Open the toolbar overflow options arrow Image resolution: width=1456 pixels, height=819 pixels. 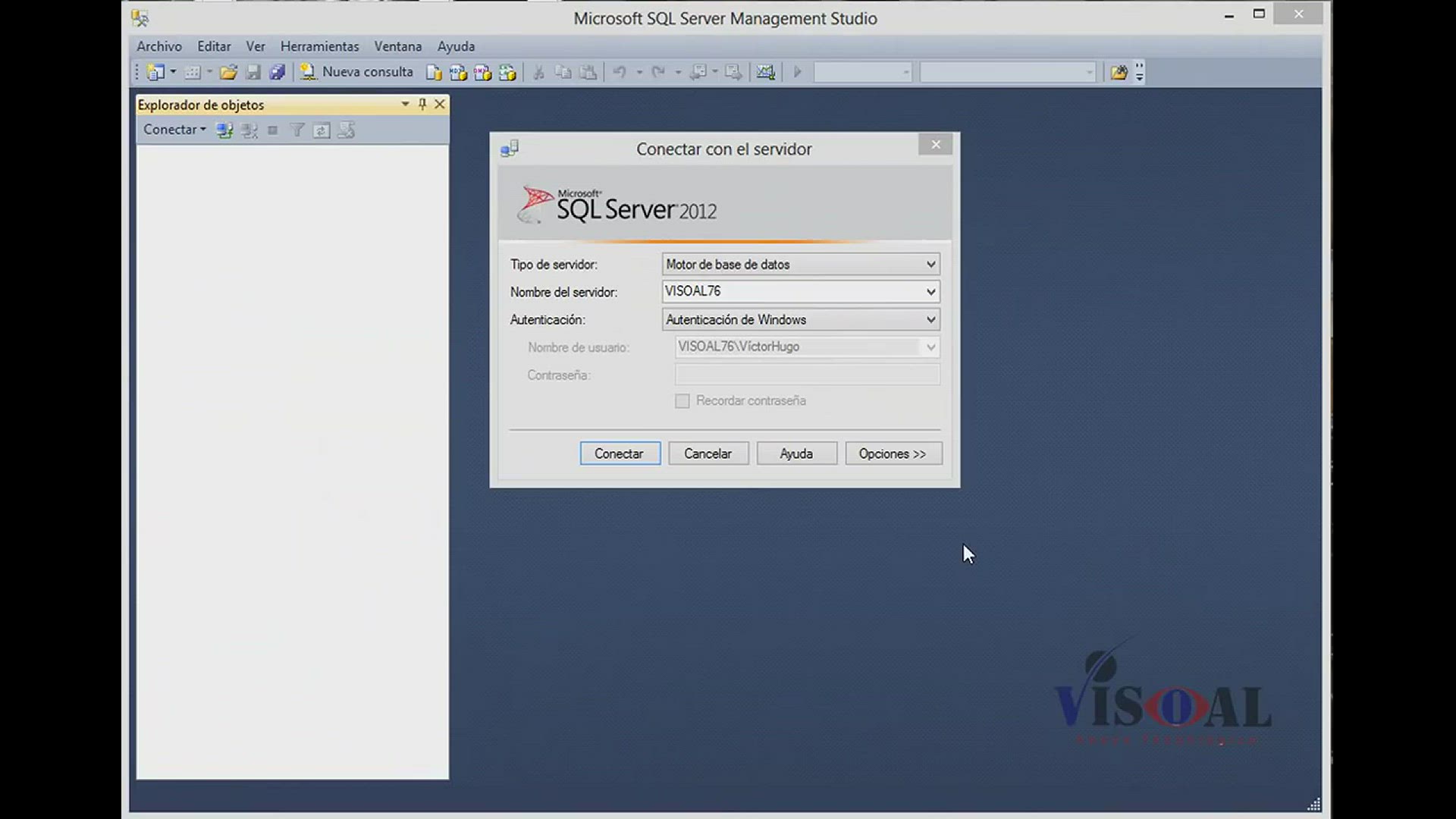coord(1139,72)
